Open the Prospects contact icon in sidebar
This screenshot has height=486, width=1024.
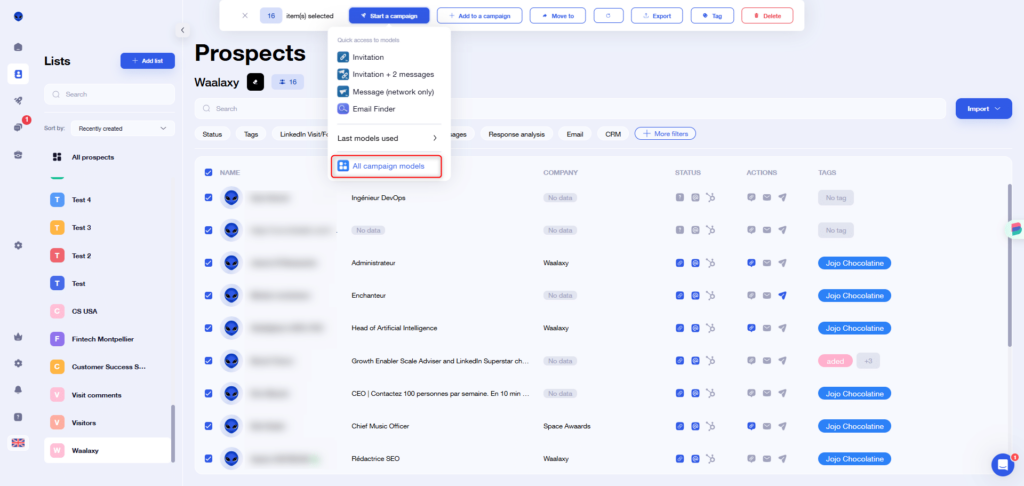18,74
